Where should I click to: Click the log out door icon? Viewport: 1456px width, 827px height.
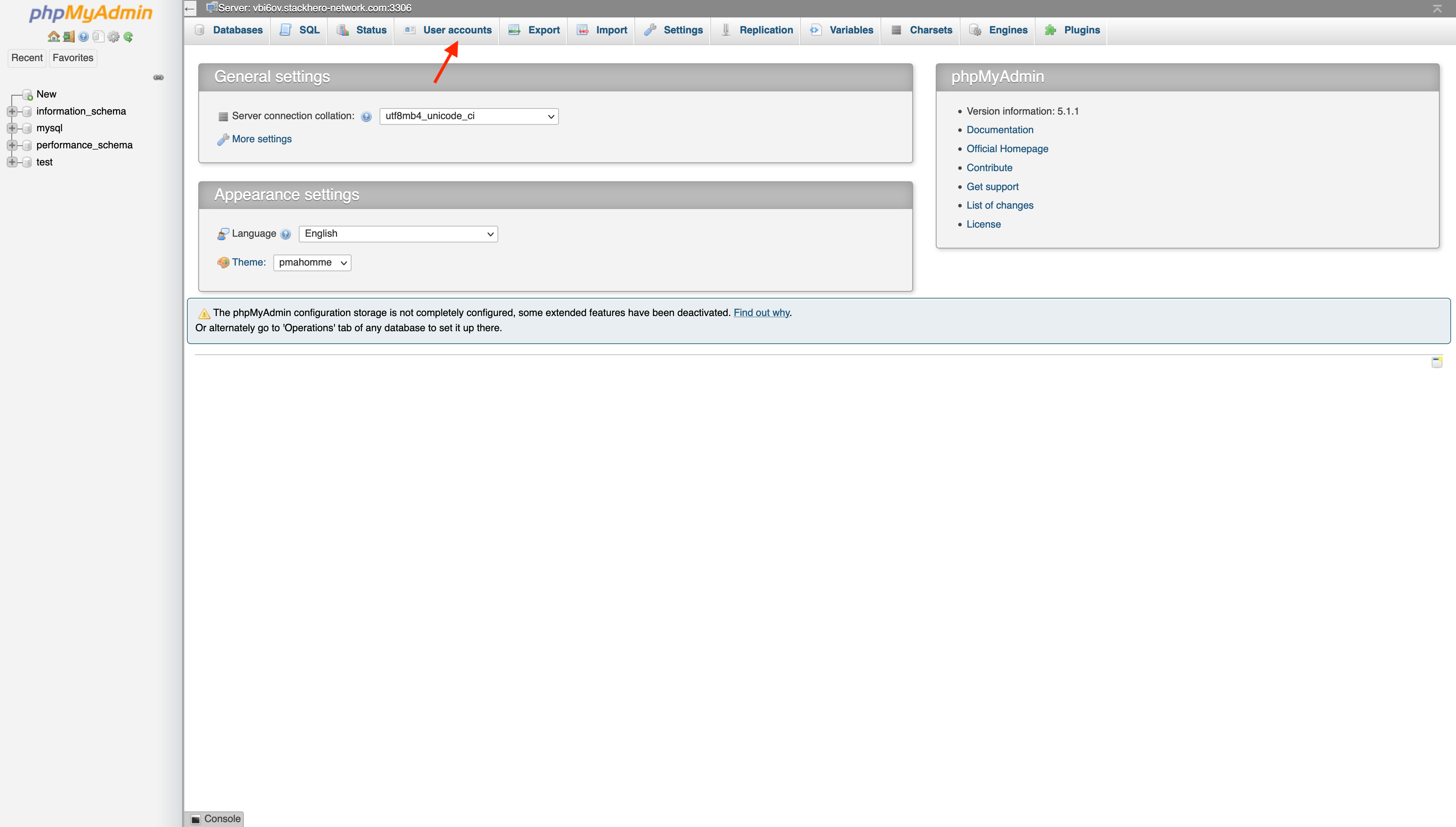(x=69, y=37)
